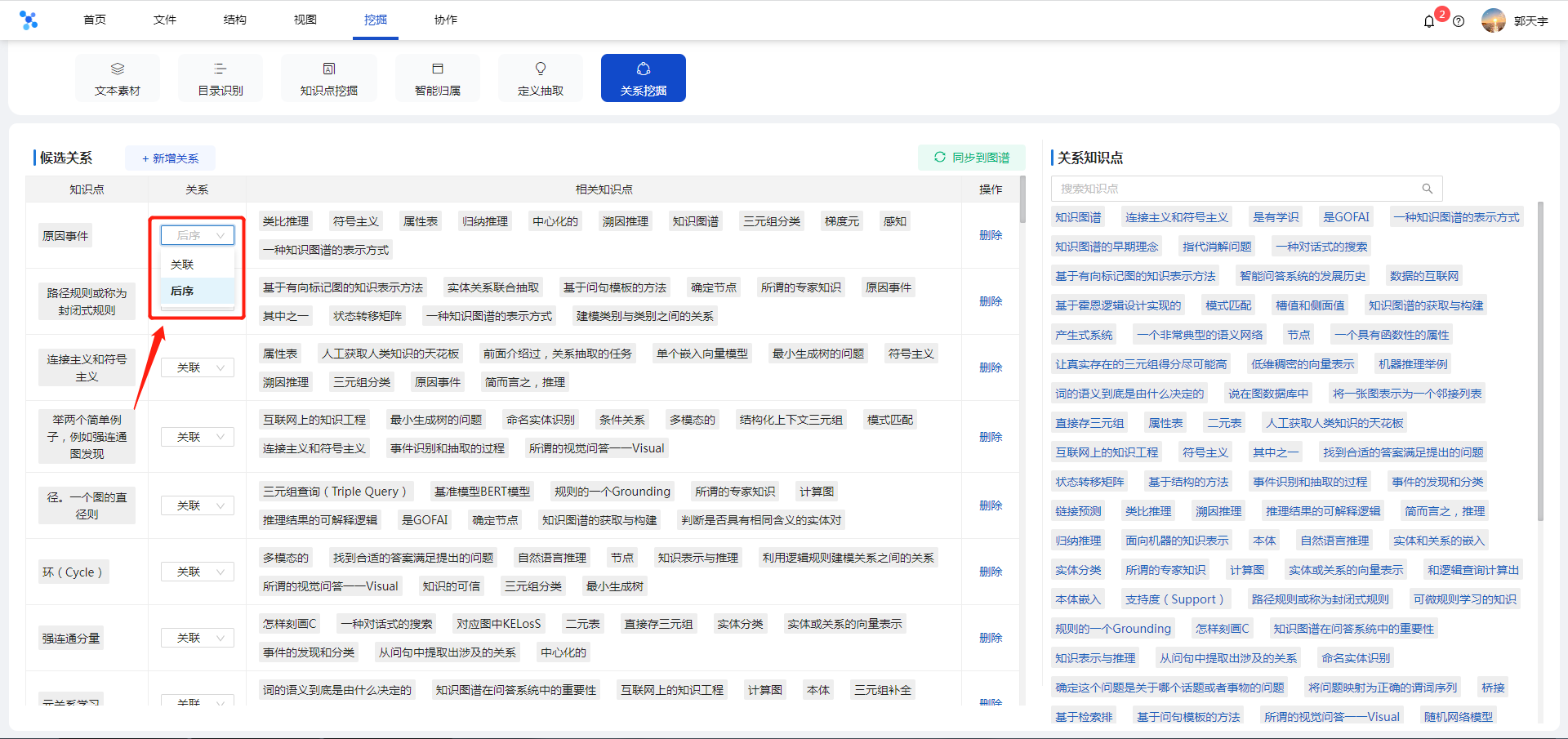The height and width of the screenshot is (739, 1568).
Task: Open relation dropdown for 原因事件 row
Action: point(198,235)
